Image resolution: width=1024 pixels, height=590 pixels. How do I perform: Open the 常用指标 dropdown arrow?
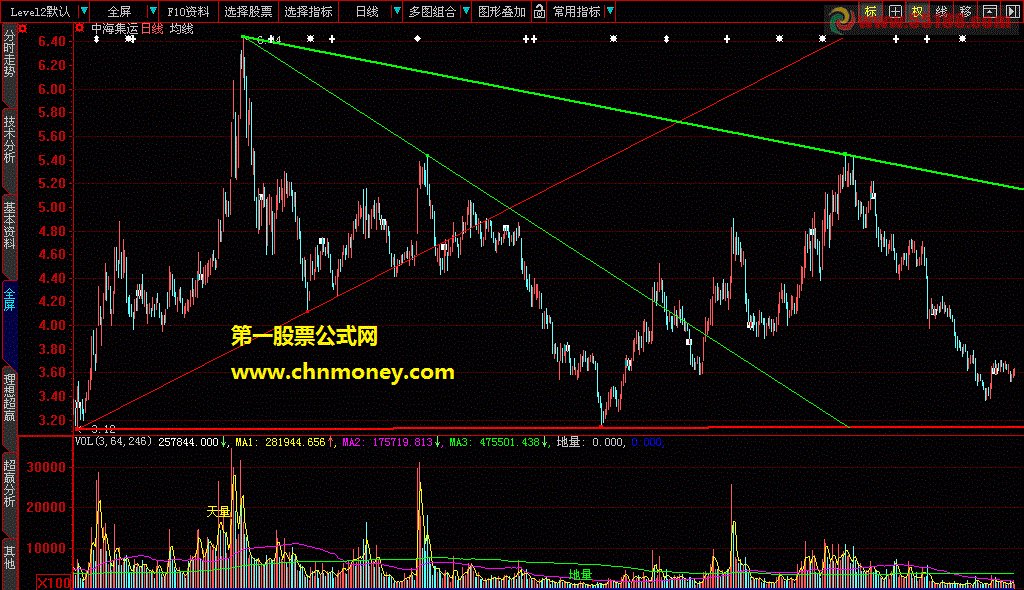click(610, 11)
